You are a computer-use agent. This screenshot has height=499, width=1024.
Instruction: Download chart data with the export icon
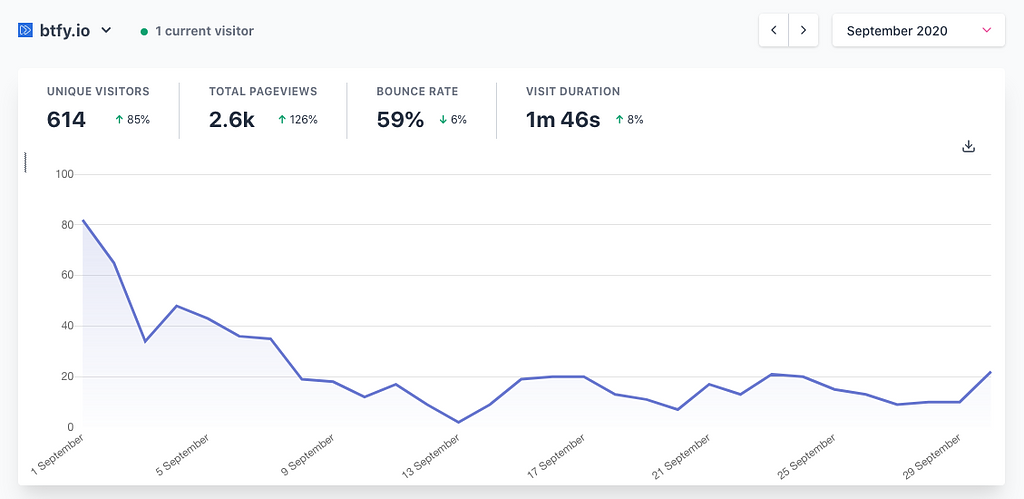click(968, 146)
